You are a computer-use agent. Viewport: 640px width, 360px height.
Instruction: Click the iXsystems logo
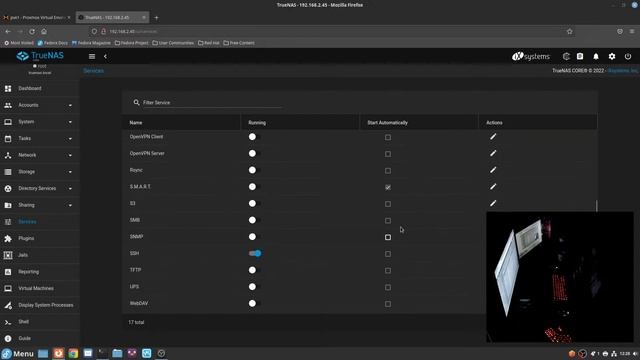pos(531,56)
